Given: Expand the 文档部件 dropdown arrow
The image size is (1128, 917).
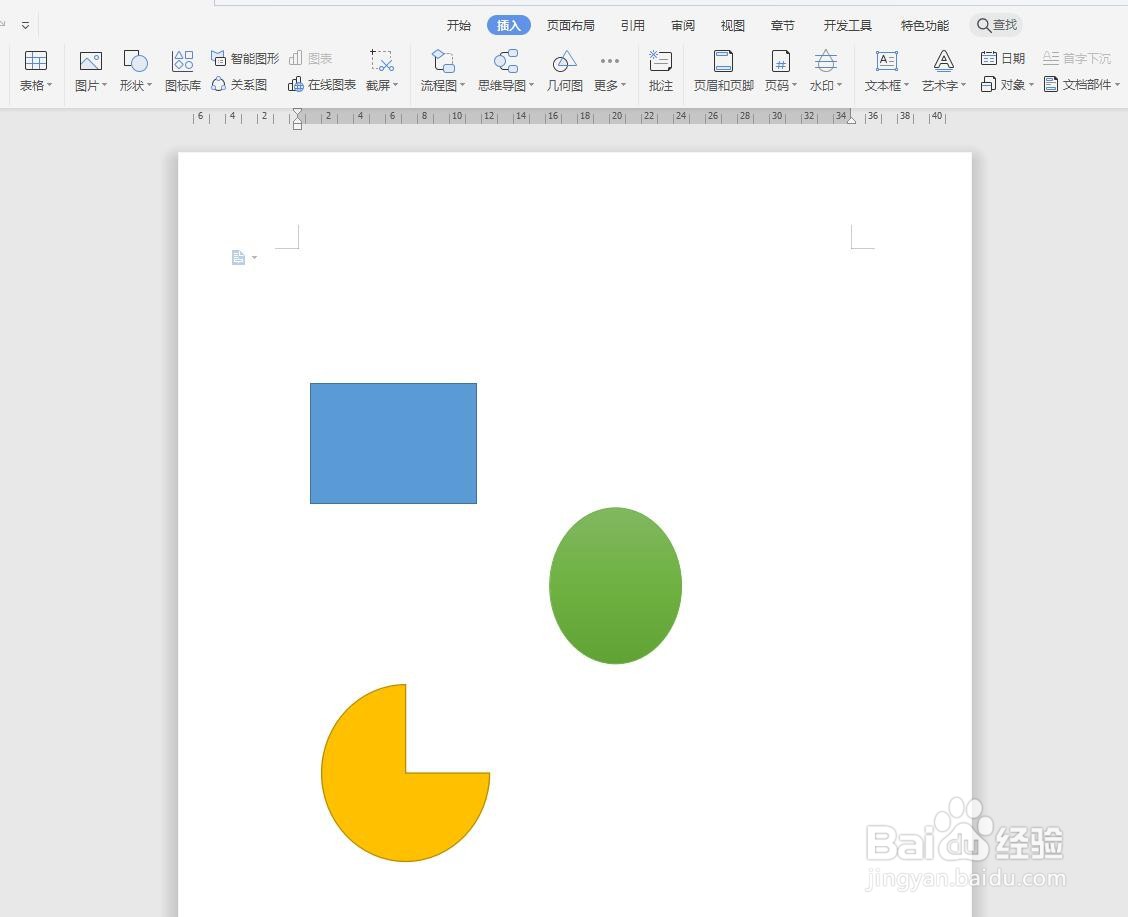Looking at the screenshot, I should [1117, 85].
